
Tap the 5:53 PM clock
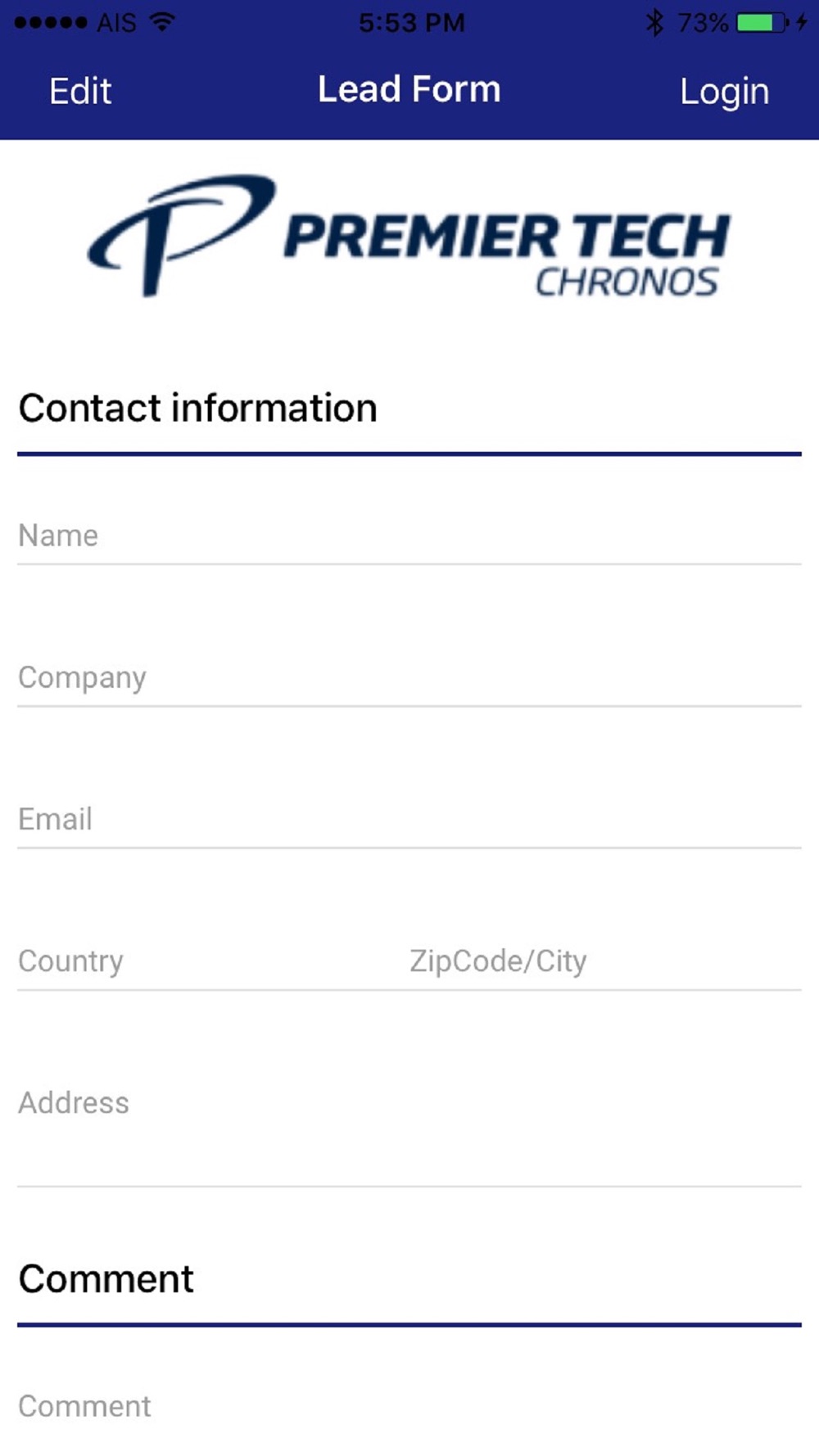(412, 23)
